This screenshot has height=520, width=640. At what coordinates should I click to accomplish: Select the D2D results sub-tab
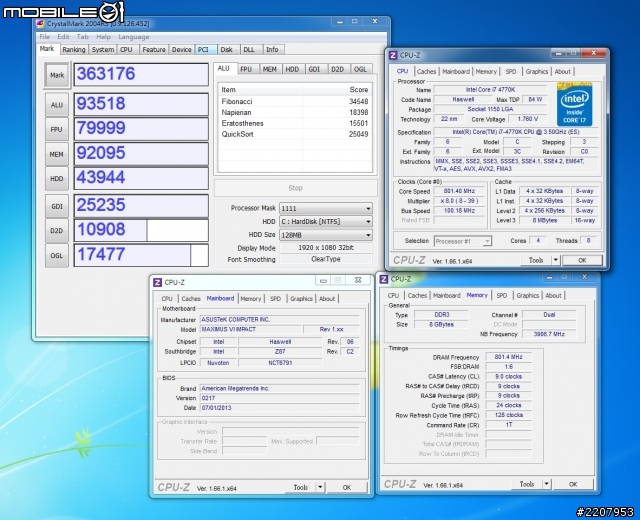click(338, 69)
